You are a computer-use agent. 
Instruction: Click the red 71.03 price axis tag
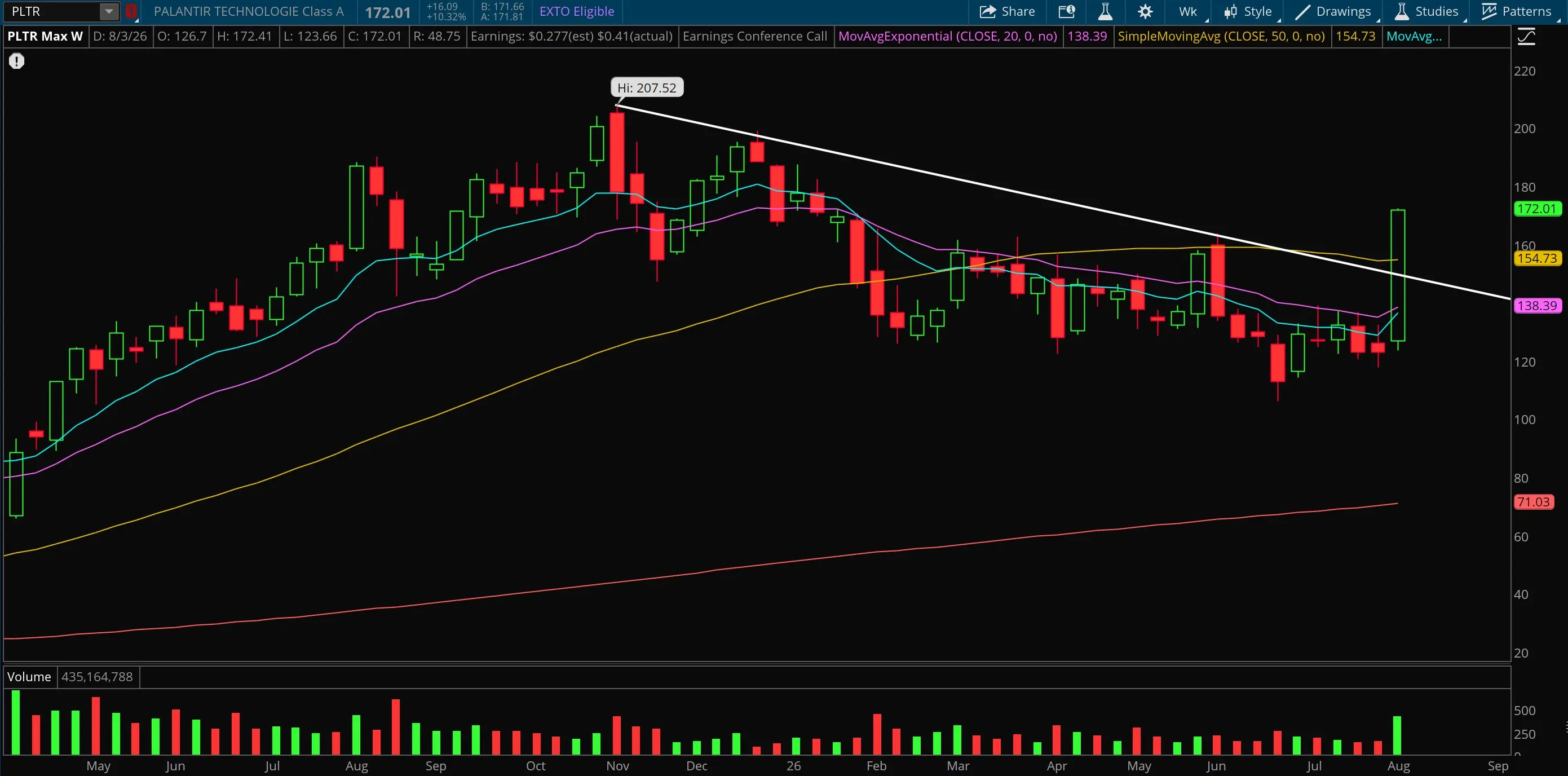pos(1533,501)
